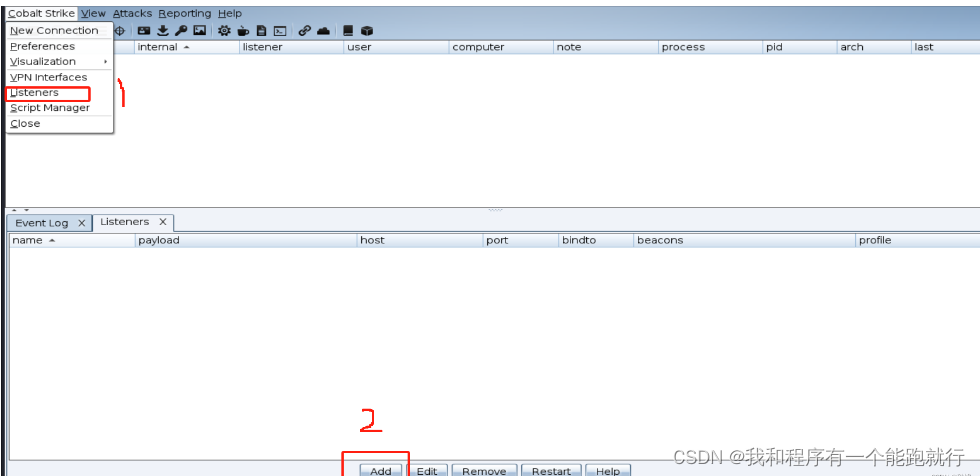Click the Help button below listeners table
Screen dimensions: 980x476
click(608, 471)
